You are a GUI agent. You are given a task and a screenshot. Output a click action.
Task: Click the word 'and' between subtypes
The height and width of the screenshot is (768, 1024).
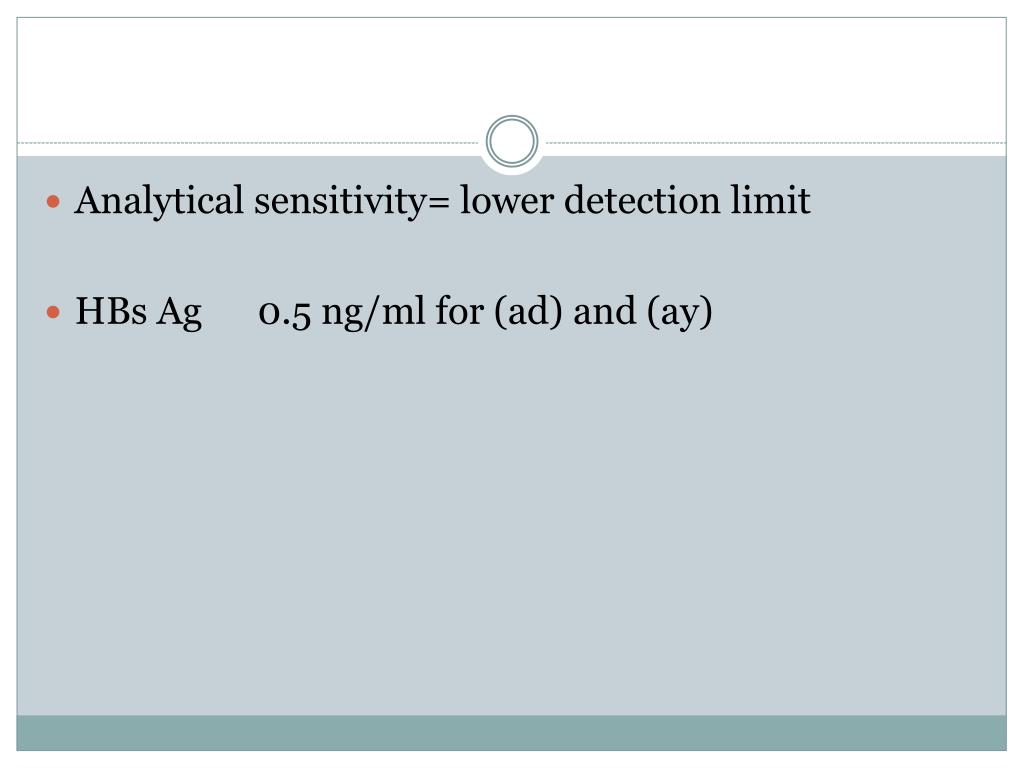pos(604,311)
